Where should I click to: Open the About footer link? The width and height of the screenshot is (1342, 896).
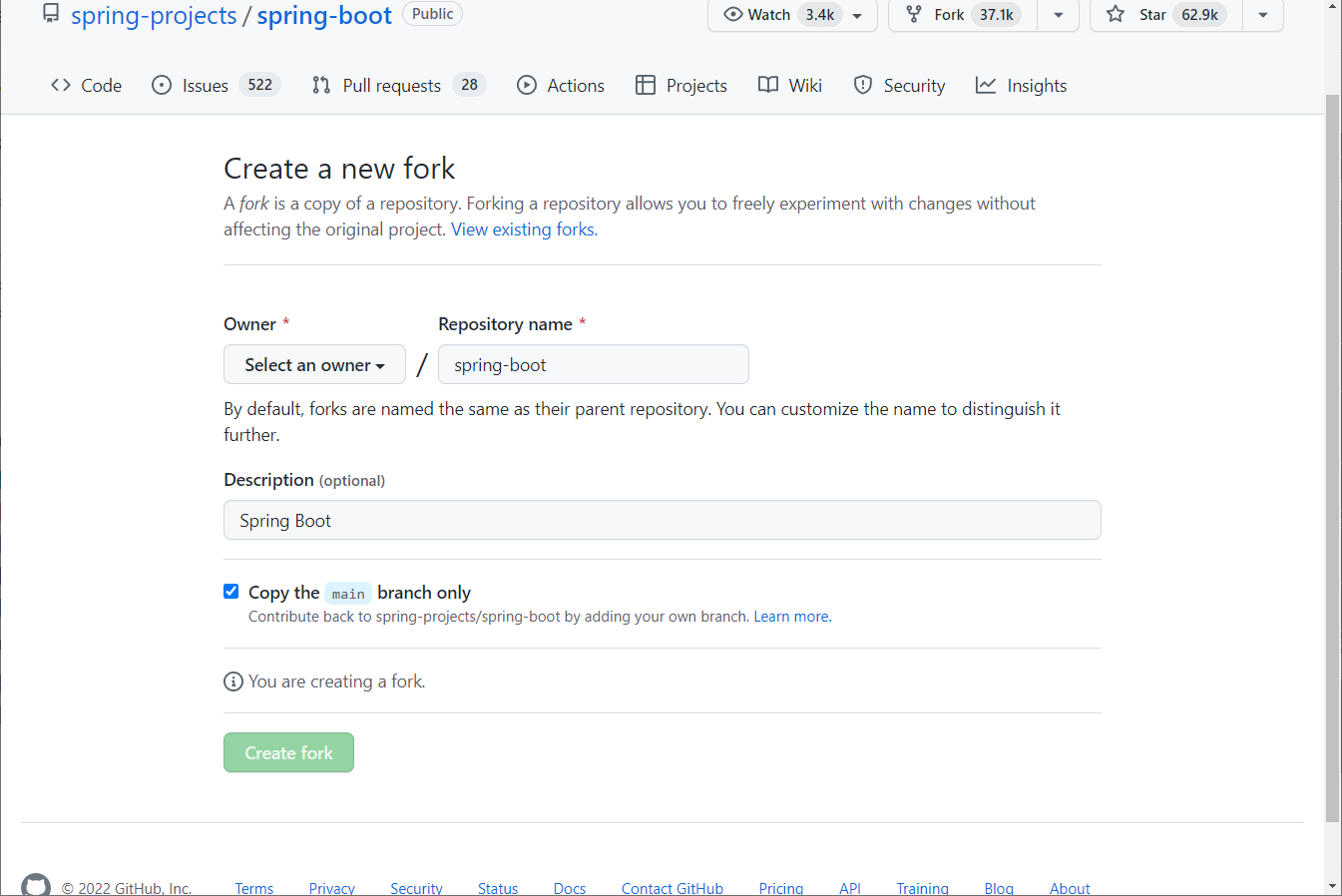coord(1070,888)
